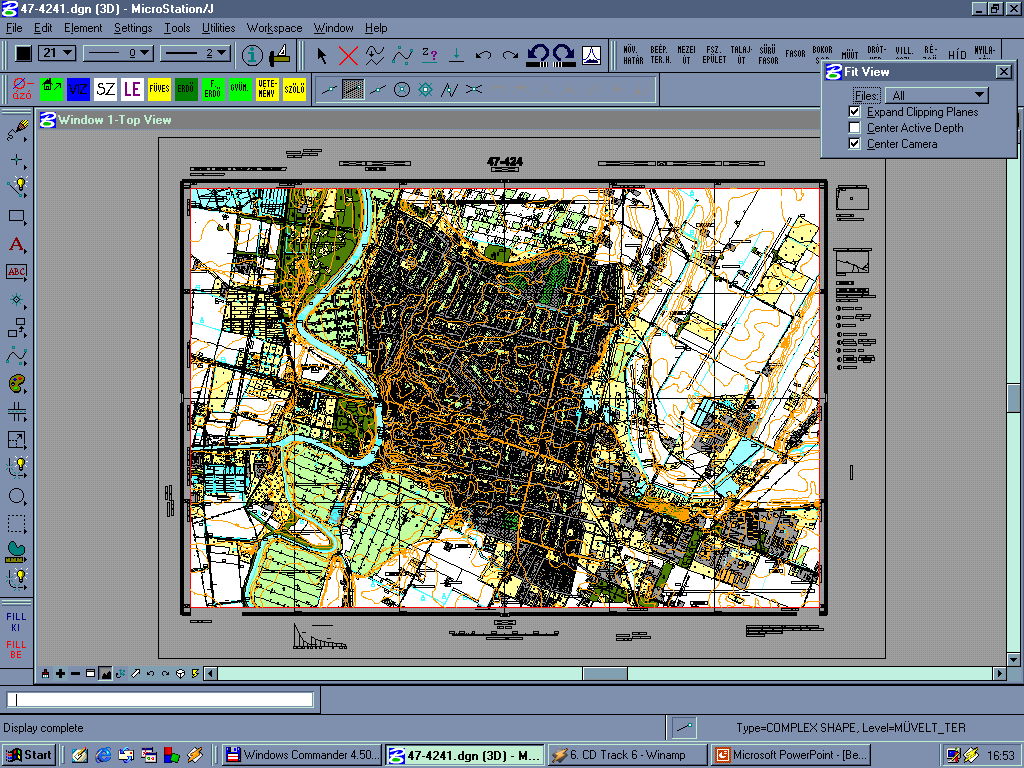Open the Utilities menu

[218, 28]
